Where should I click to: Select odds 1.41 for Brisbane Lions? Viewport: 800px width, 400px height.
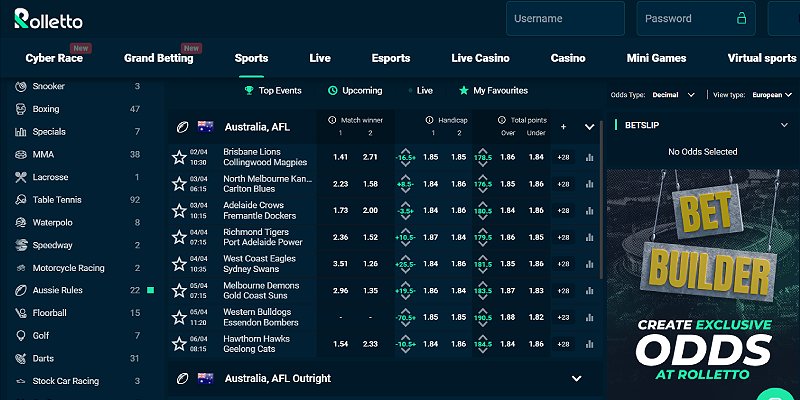click(x=340, y=157)
